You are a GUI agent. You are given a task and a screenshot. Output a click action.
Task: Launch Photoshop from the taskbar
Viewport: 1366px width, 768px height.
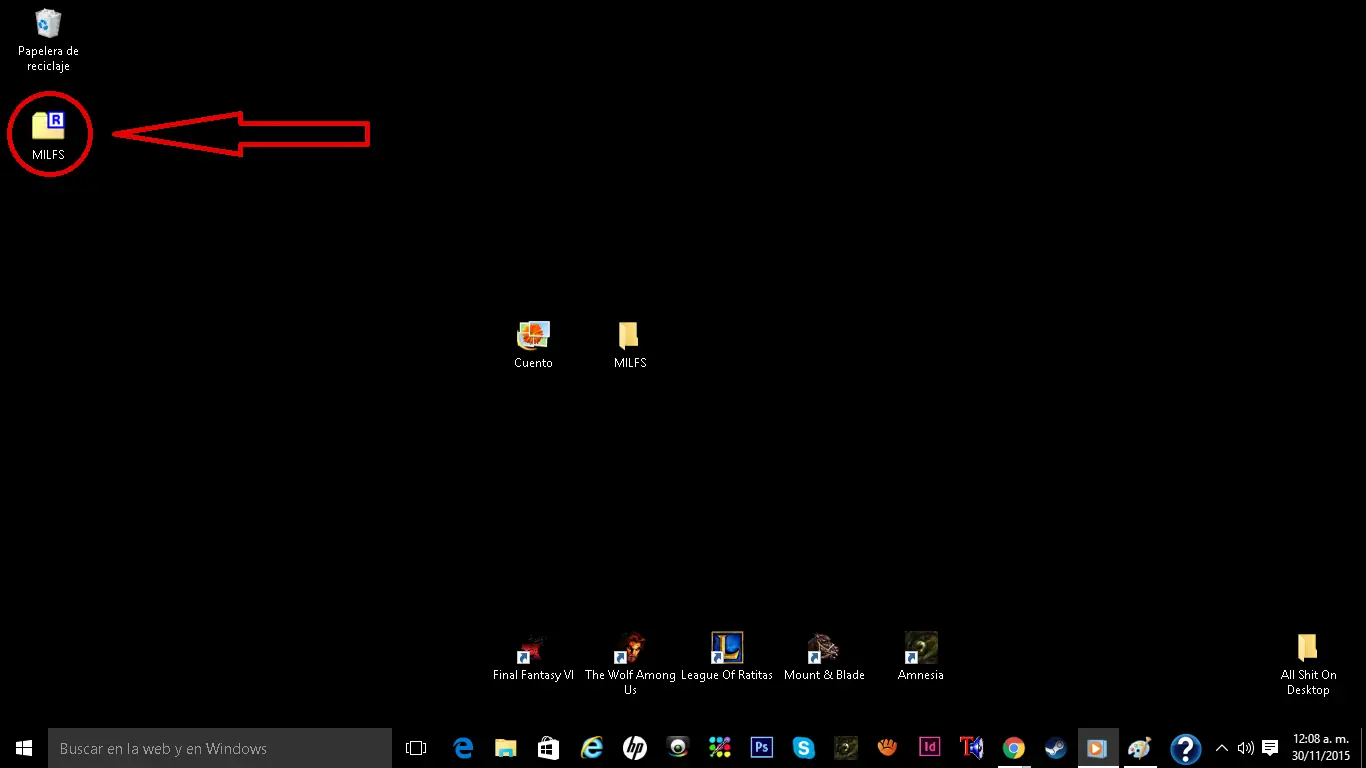(x=762, y=748)
